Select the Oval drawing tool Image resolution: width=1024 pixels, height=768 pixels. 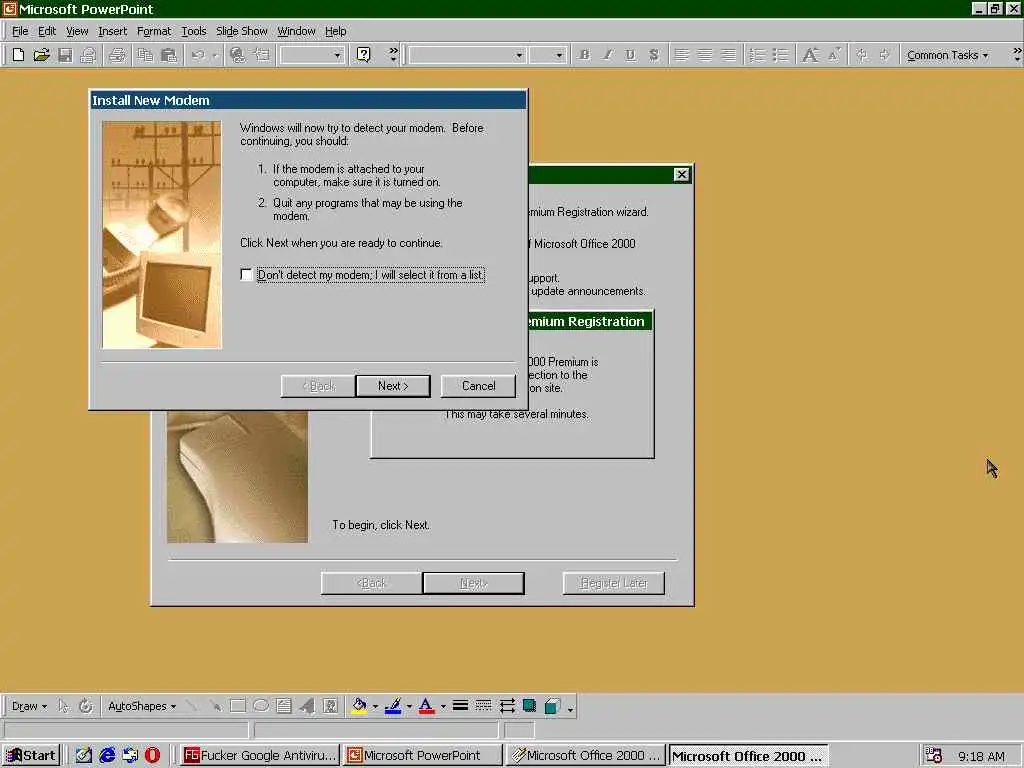point(261,706)
